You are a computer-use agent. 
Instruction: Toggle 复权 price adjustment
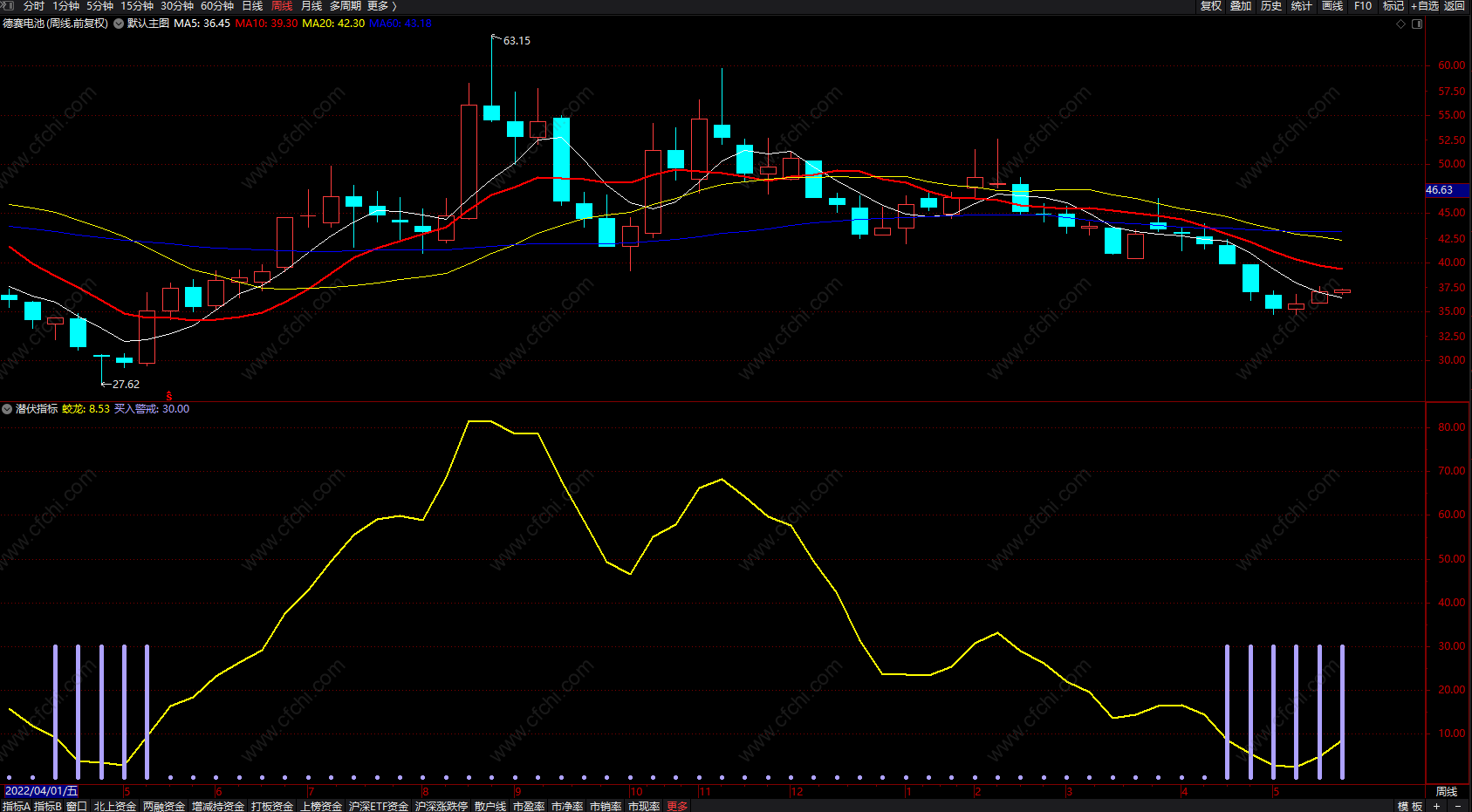(x=1211, y=6)
